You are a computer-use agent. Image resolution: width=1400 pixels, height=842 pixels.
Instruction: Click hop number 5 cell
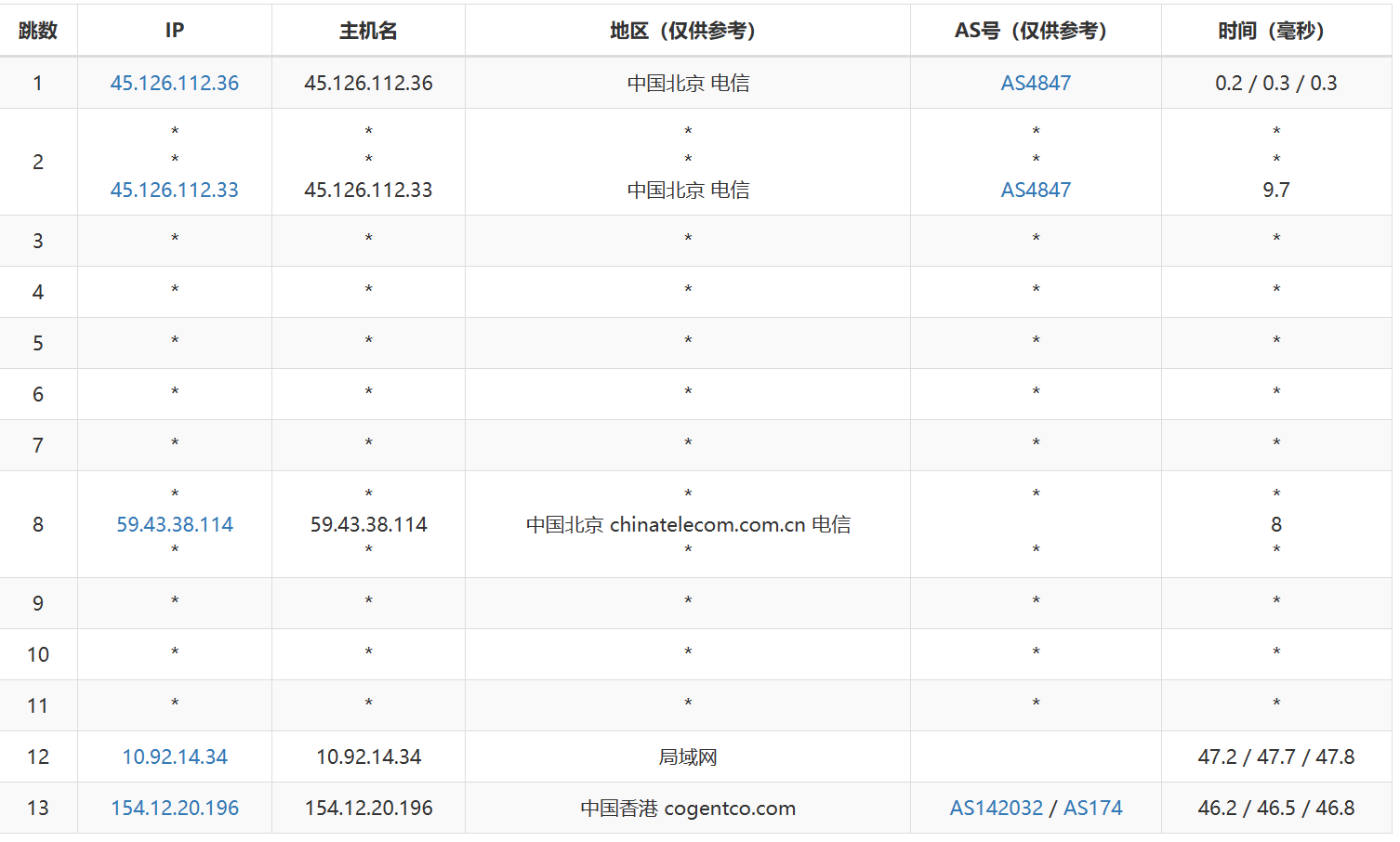38,343
